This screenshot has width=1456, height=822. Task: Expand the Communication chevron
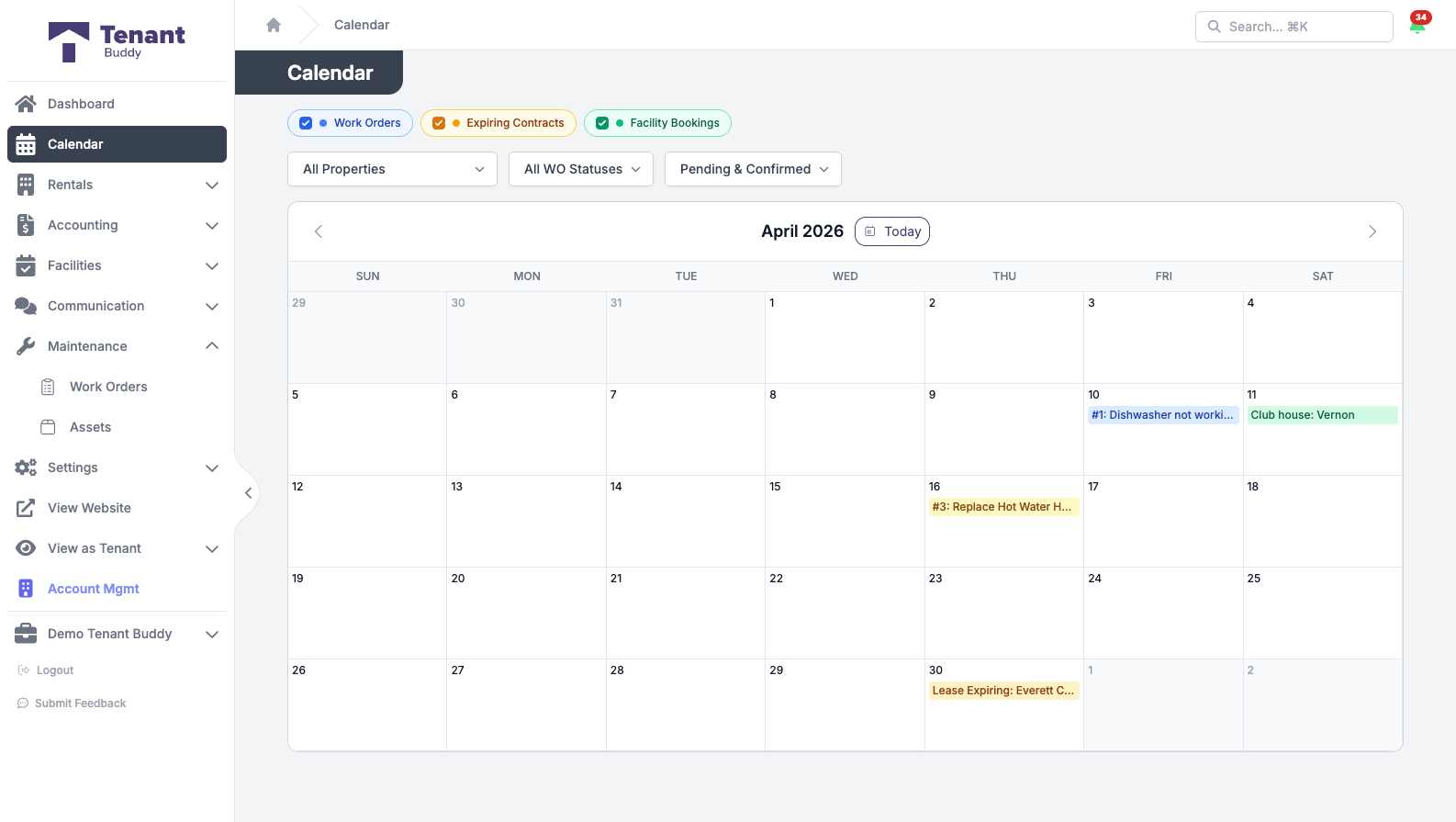point(212,306)
